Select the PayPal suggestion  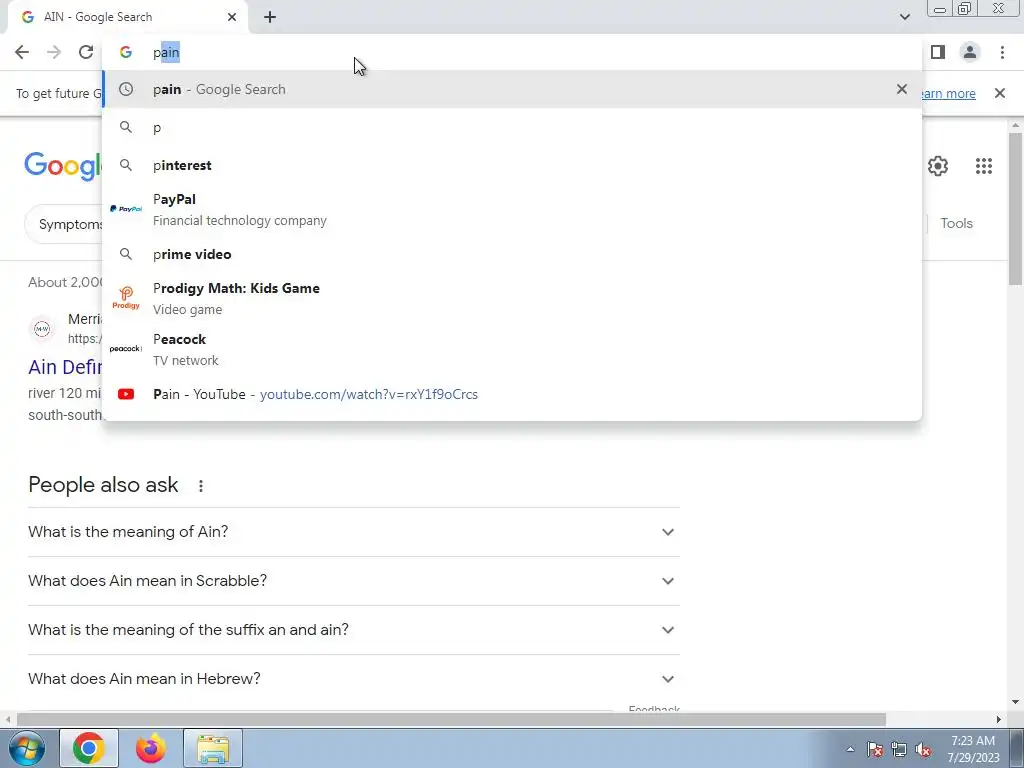click(x=512, y=210)
